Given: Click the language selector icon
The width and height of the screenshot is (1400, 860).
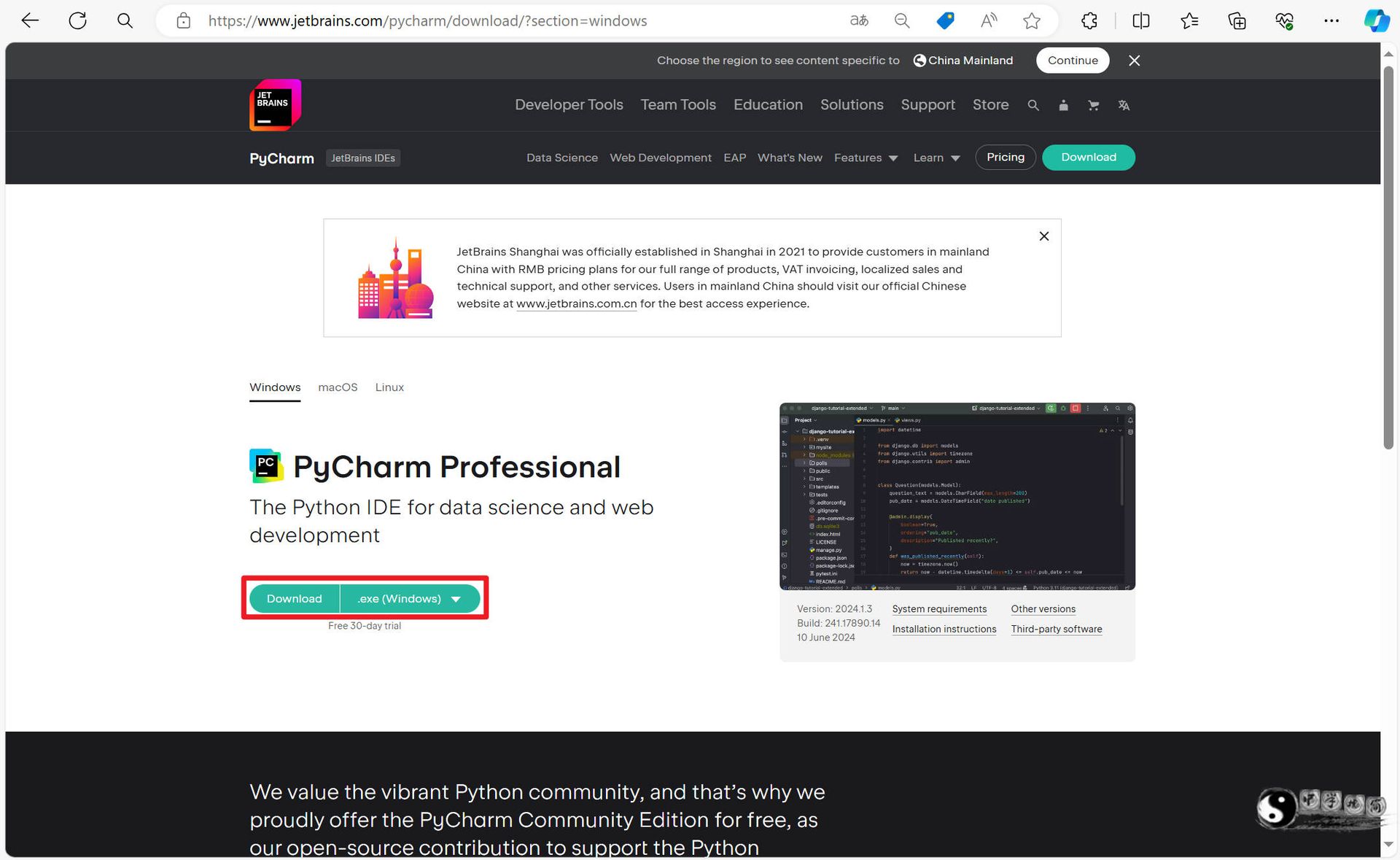Looking at the screenshot, I should (x=1124, y=105).
